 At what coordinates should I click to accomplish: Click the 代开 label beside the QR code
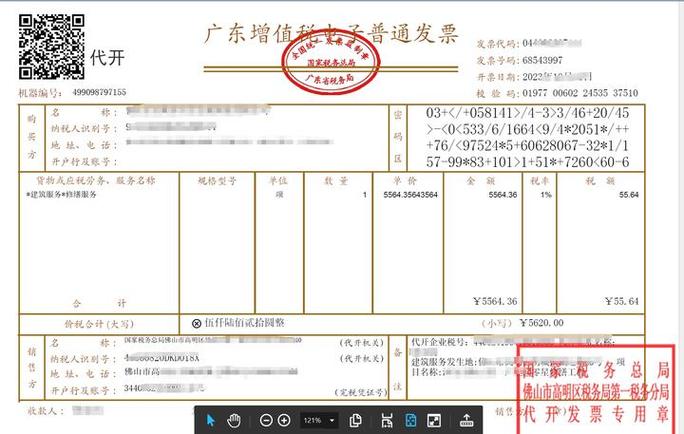click(107, 58)
